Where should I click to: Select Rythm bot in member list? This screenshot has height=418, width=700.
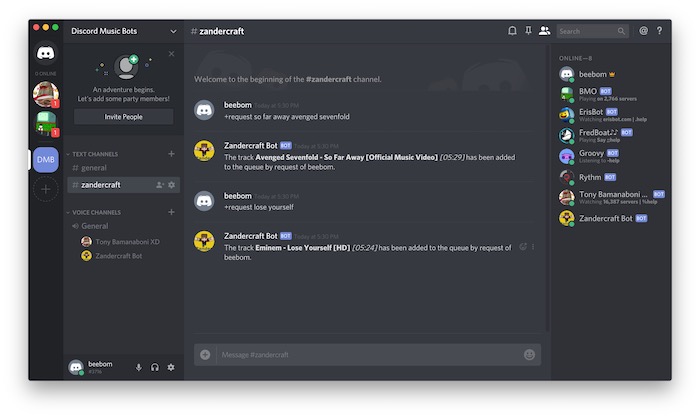click(x=611, y=177)
